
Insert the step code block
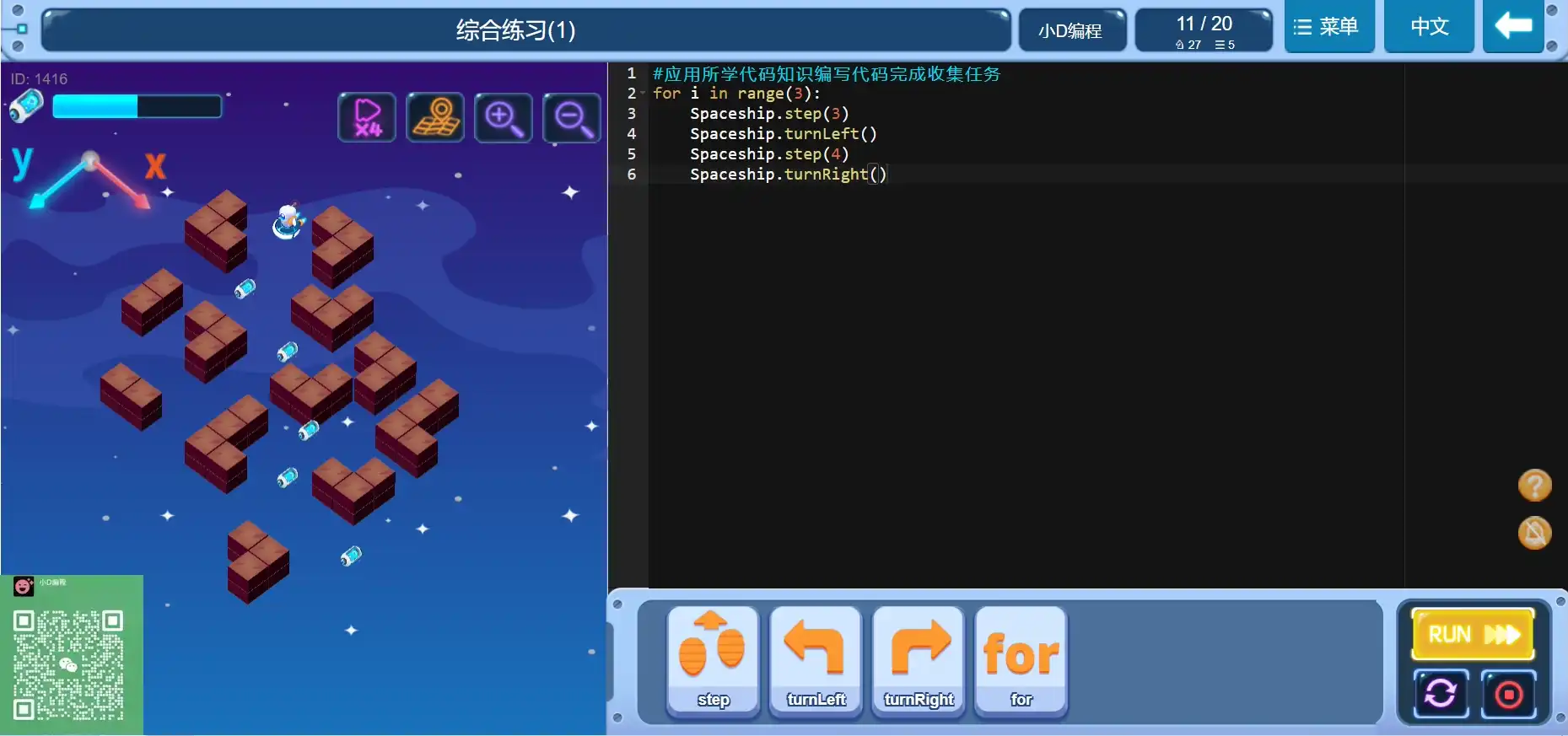coord(714,661)
